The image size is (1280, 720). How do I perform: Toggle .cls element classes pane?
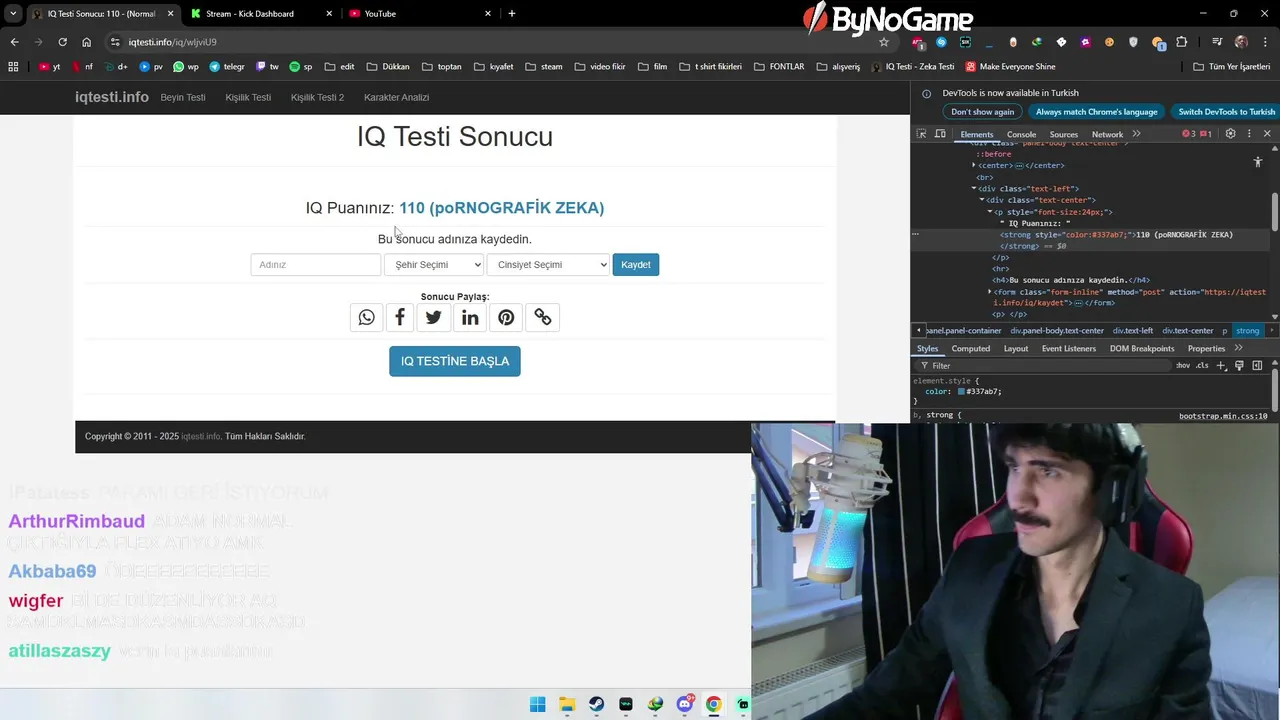click(1202, 365)
